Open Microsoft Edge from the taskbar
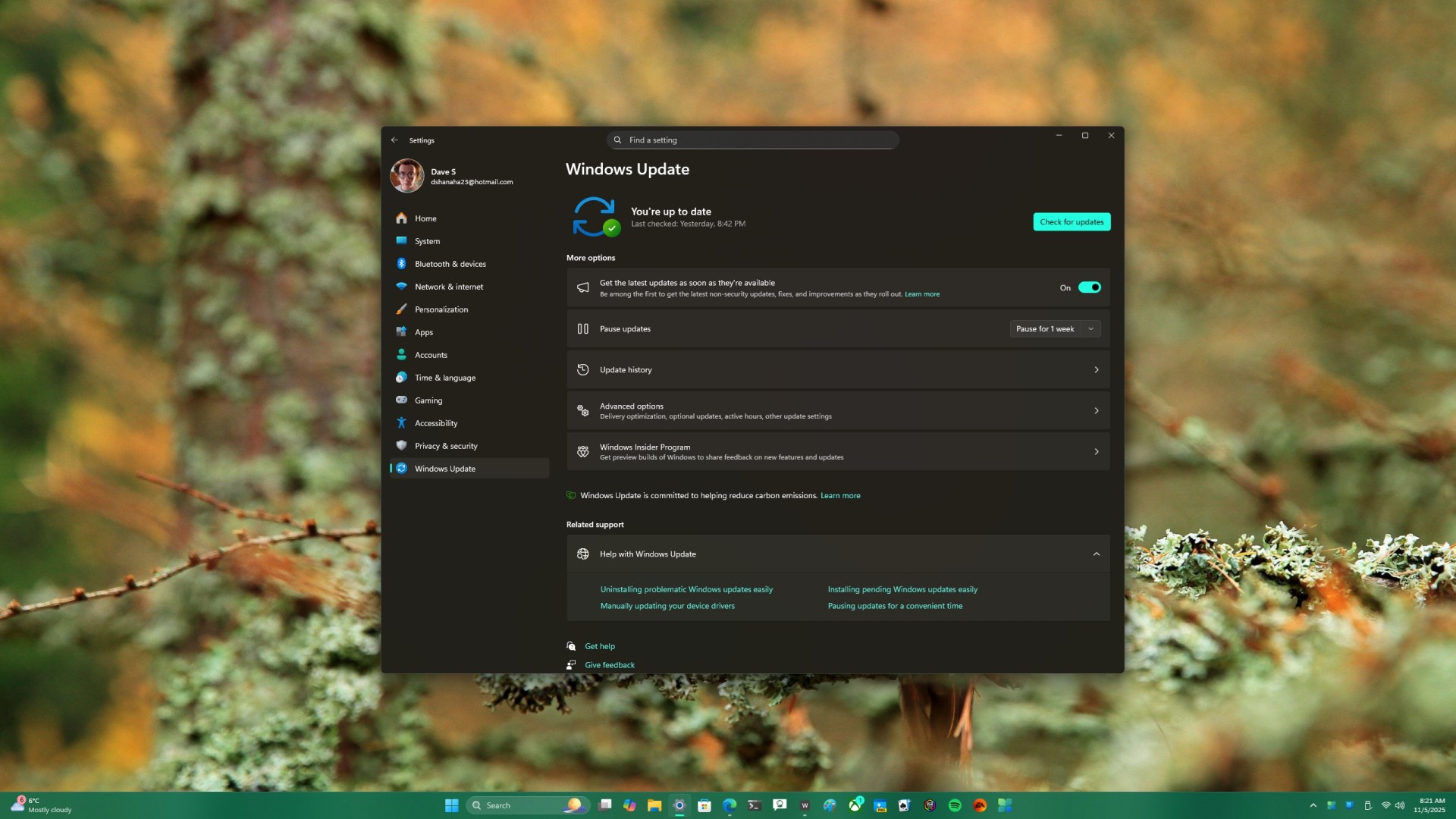This screenshot has height=819, width=1456. coord(730,805)
